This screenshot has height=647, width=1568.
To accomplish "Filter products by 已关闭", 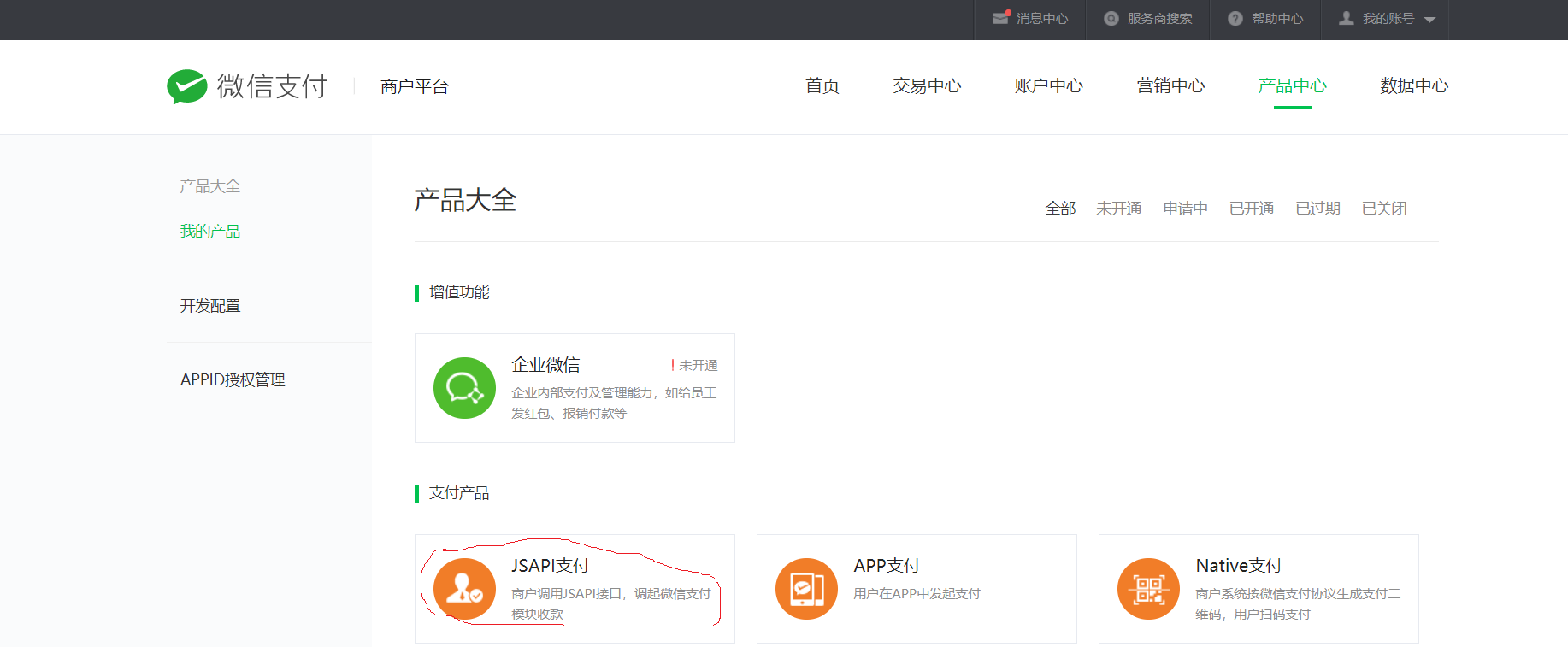I will (1384, 209).
